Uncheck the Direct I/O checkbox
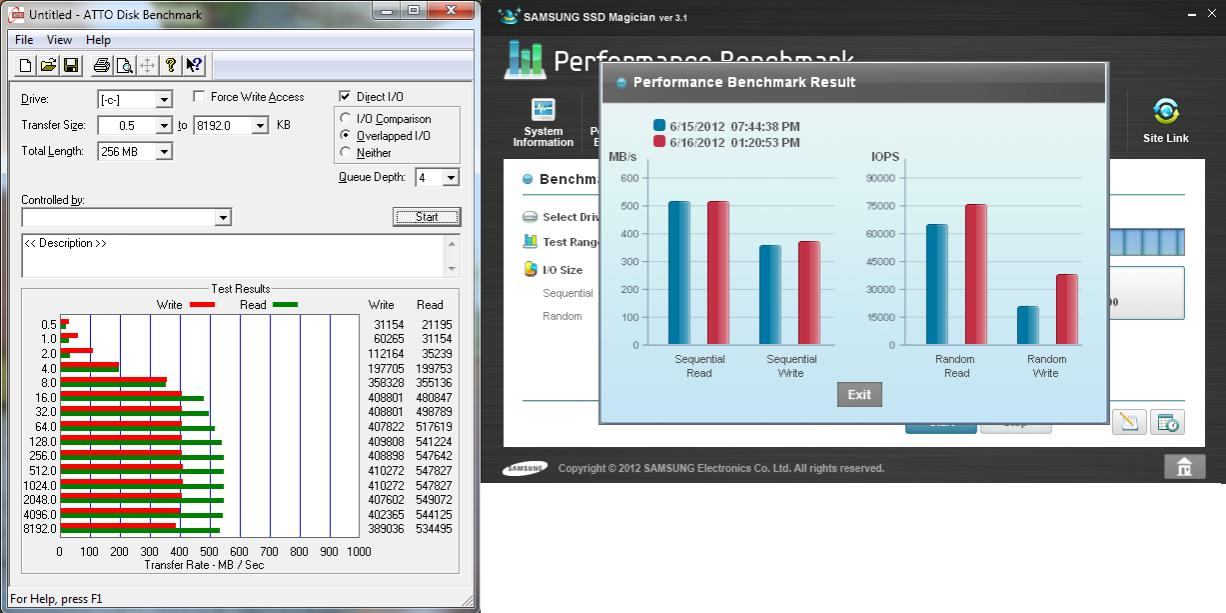The height and width of the screenshot is (613, 1226). click(x=345, y=96)
